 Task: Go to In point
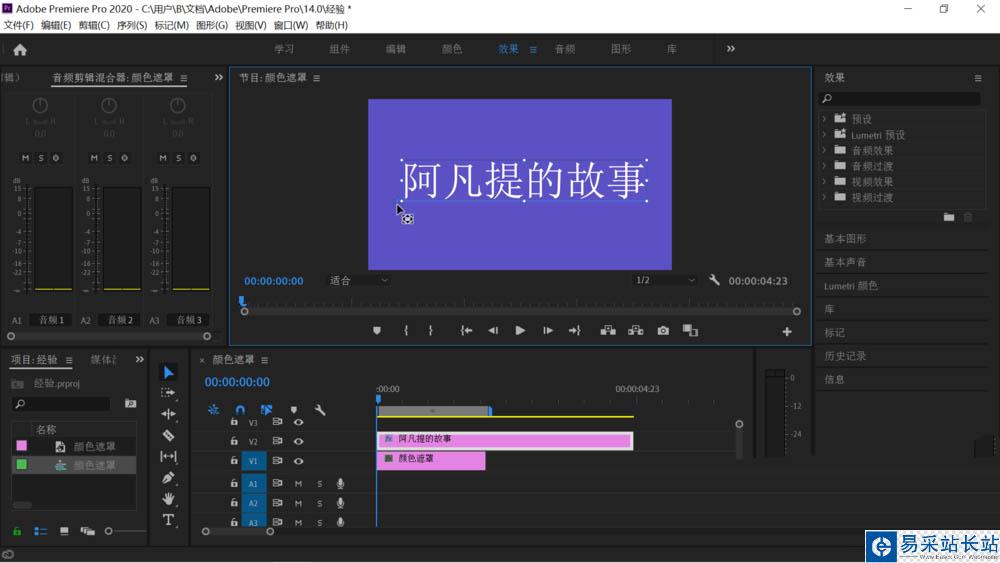pyautogui.click(x=466, y=330)
